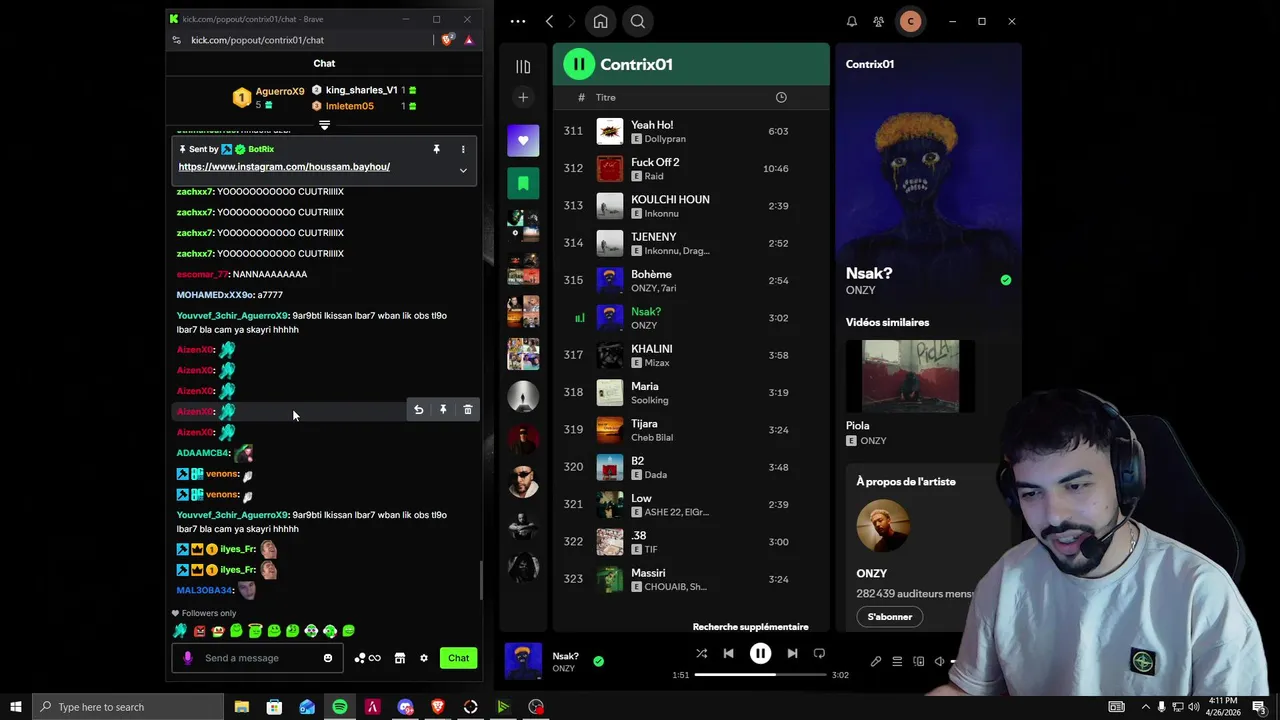This screenshot has height=720, width=1280.
Task: Seek on the song progress bar
Action: pyautogui.click(x=760, y=675)
